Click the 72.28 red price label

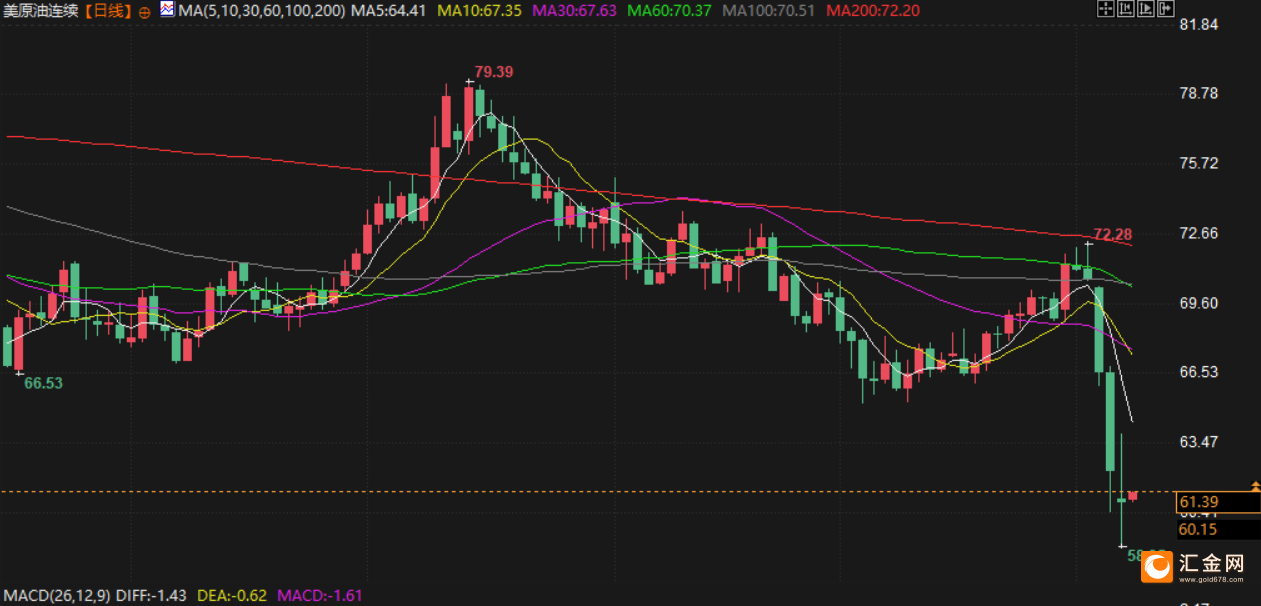pos(1113,235)
